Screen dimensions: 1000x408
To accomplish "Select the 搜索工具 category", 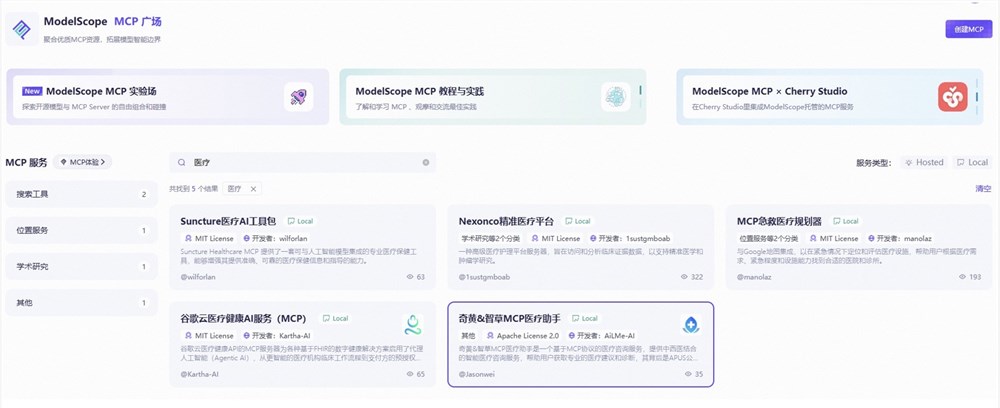I will tap(81, 194).
